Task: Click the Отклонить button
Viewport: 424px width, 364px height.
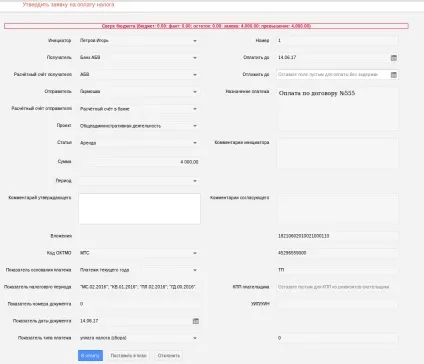Action: [169, 356]
